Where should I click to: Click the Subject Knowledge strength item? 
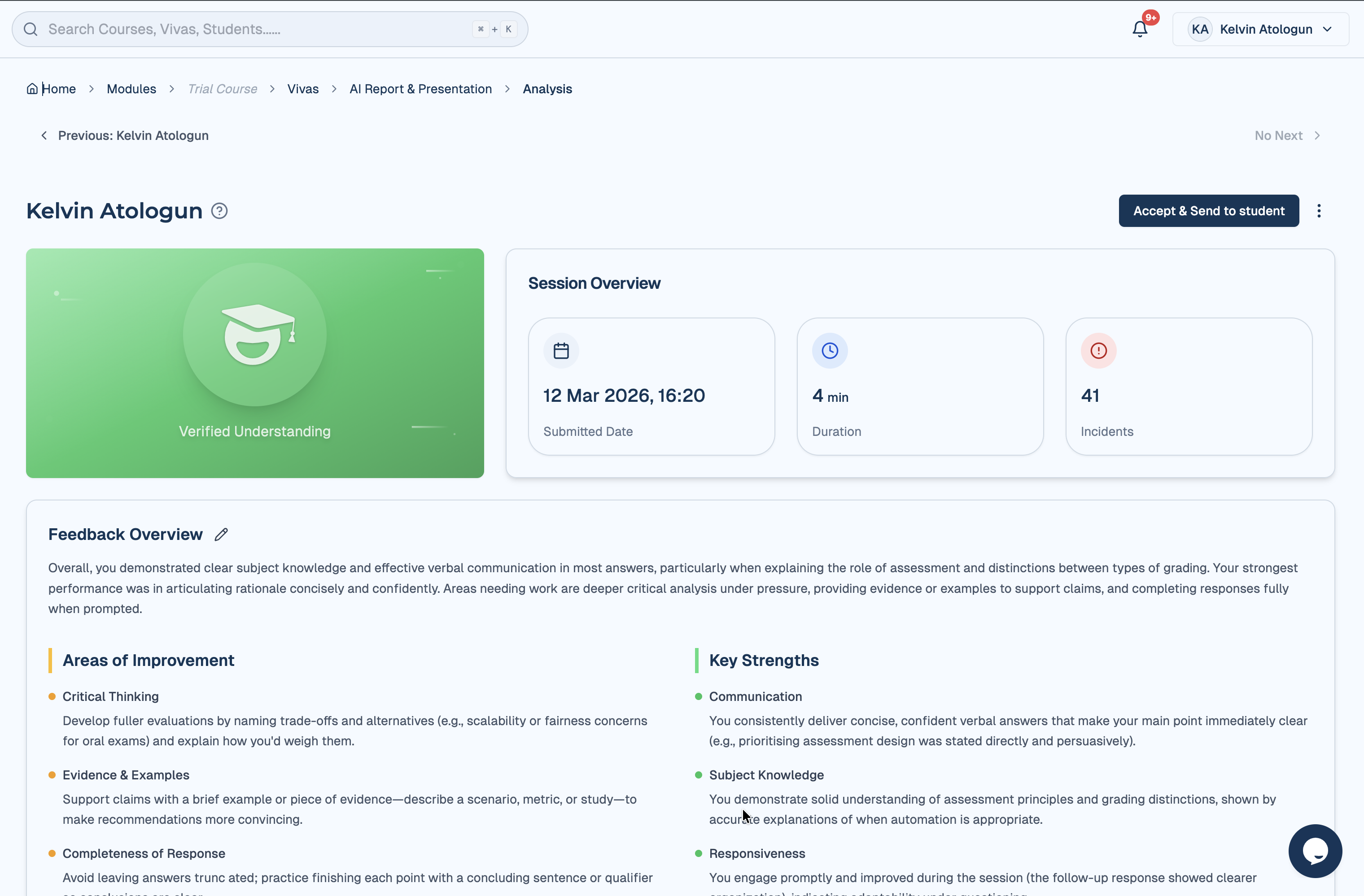[x=767, y=775]
